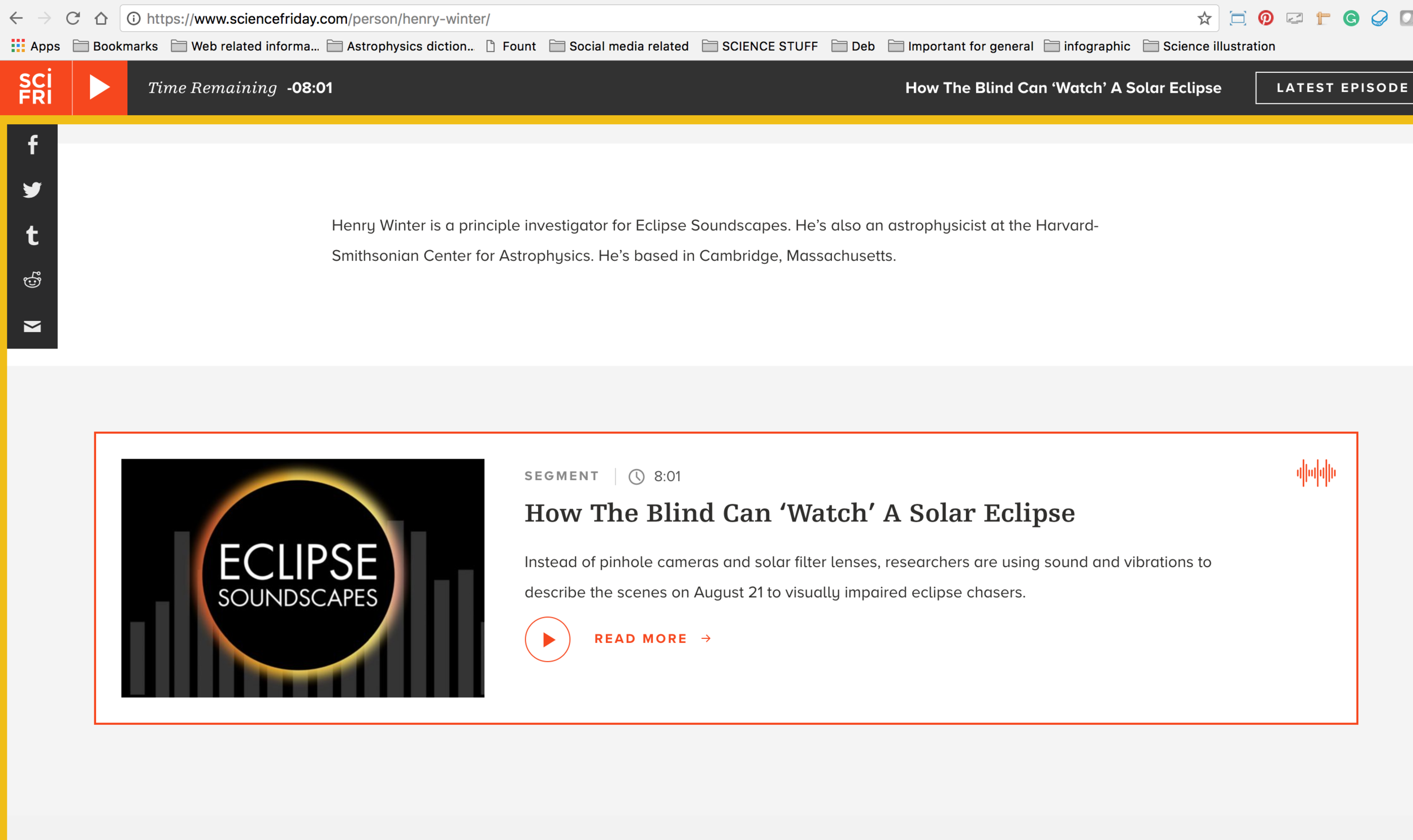Click the browser forward arrow

click(x=44, y=19)
